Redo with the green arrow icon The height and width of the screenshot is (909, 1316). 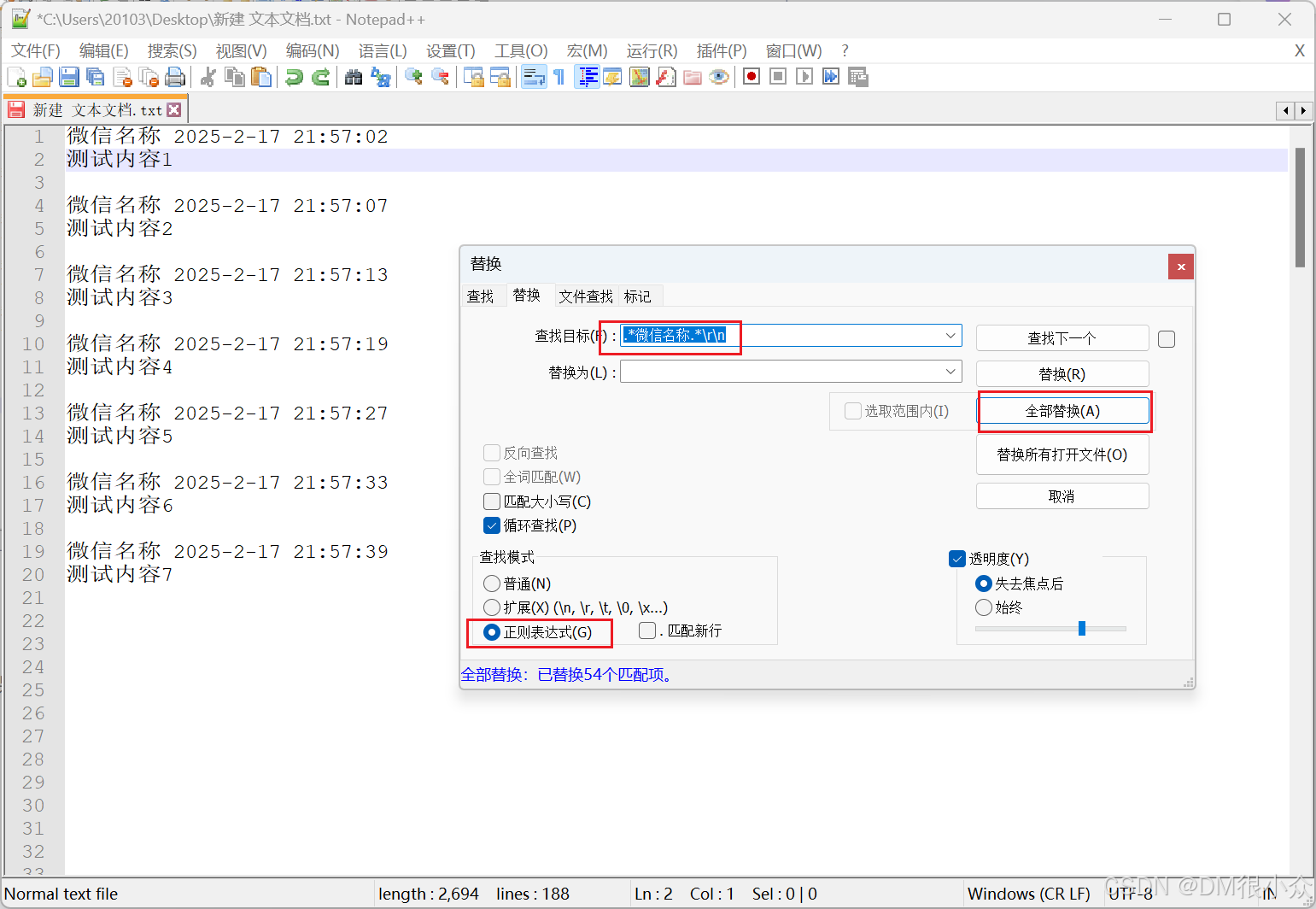[320, 77]
